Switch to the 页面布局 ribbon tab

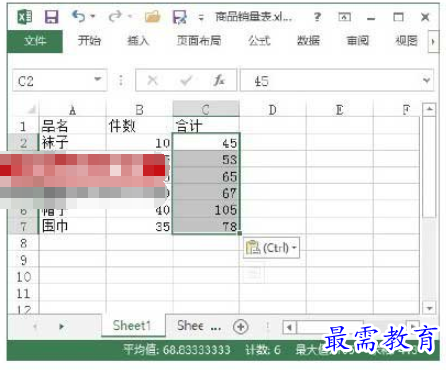pos(199,41)
